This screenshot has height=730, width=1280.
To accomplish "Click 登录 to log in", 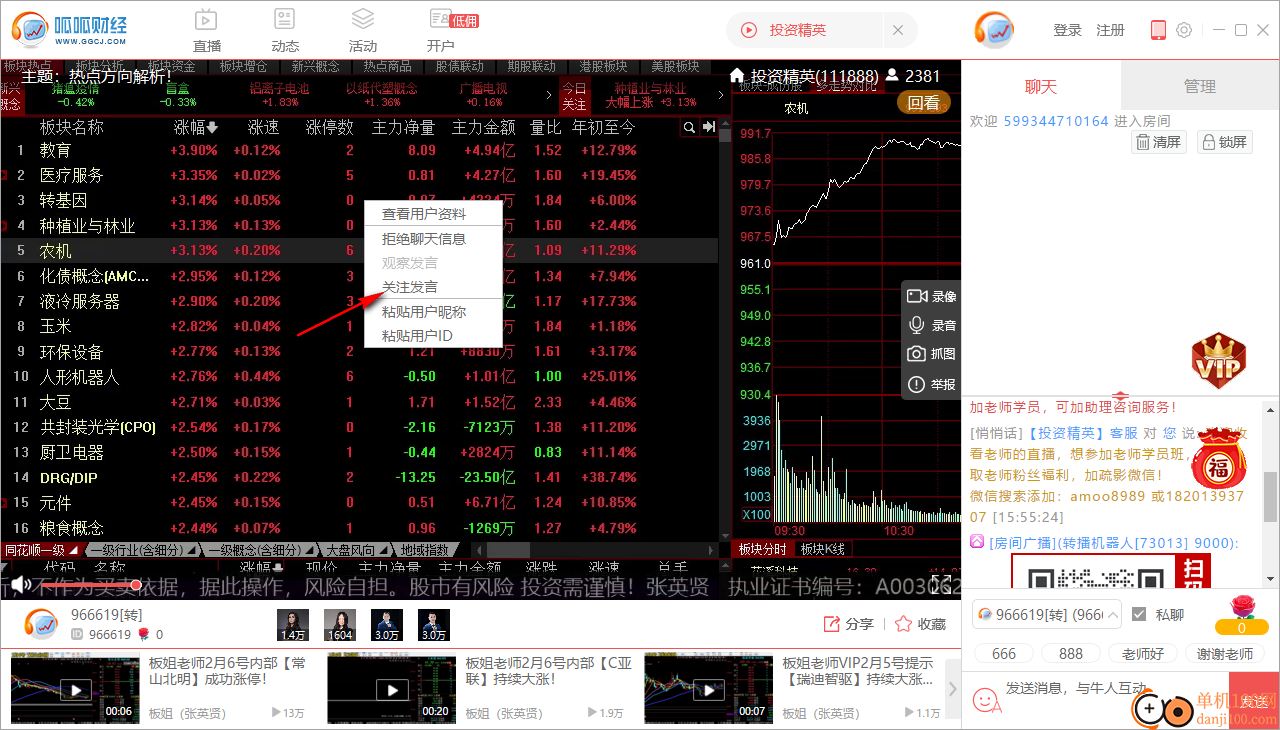I will pyautogui.click(x=1067, y=30).
